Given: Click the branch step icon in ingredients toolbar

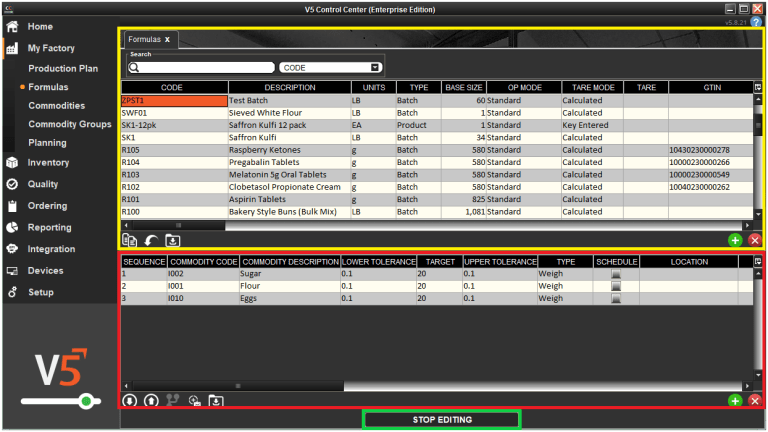Looking at the screenshot, I should pyautogui.click(x=172, y=401).
